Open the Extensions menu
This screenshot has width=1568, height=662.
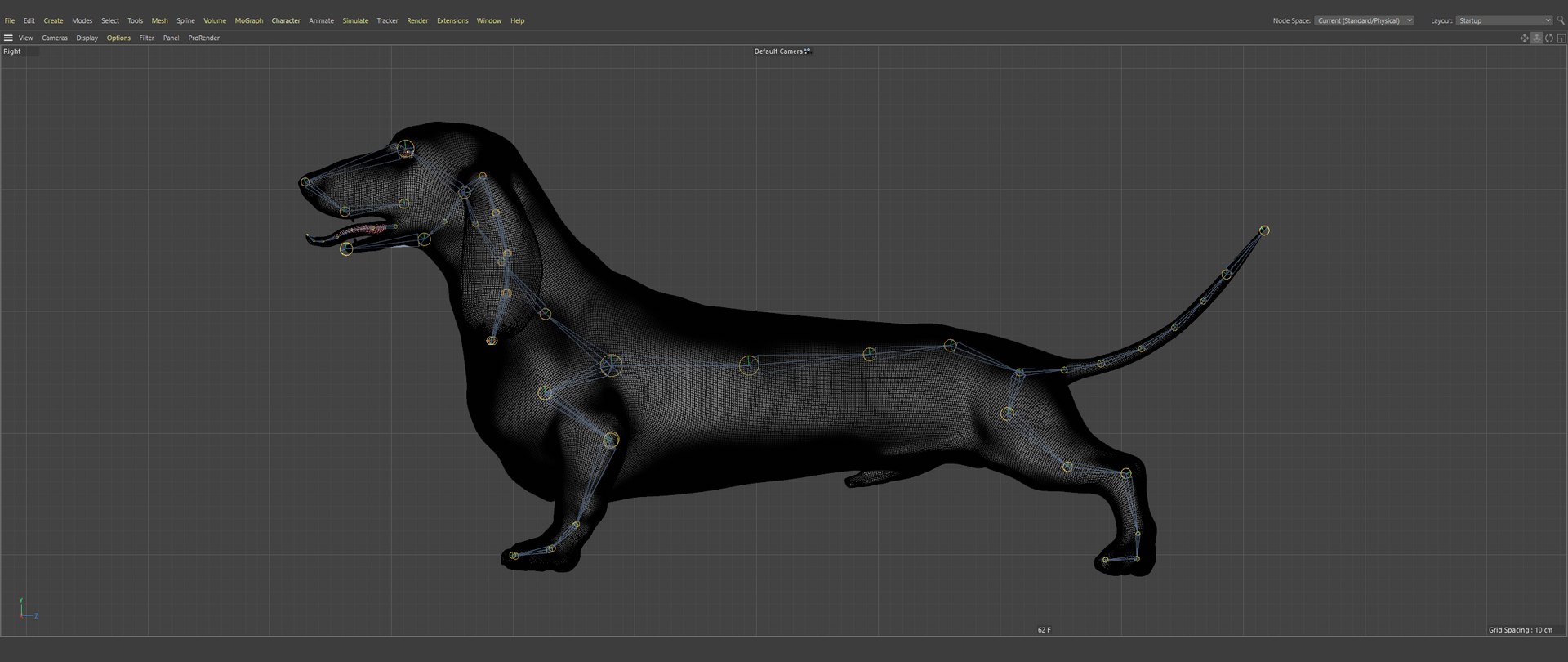tap(452, 20)
